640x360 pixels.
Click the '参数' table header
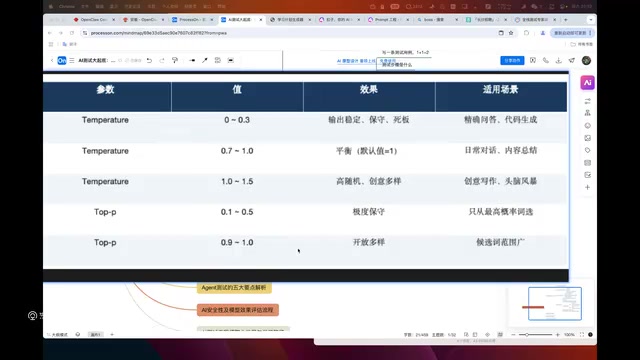[105, 90]
